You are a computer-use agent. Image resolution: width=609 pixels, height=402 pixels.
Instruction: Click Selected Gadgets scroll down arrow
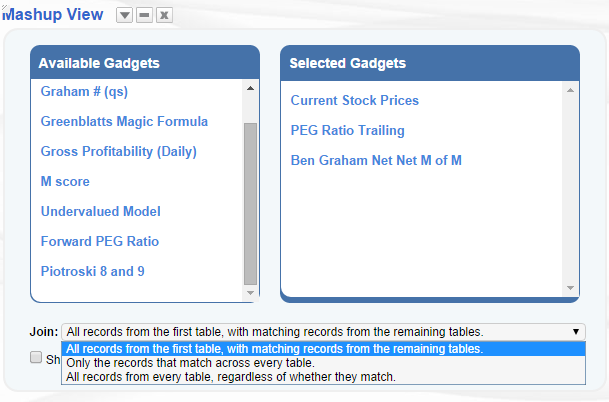(x=570, y=288)
